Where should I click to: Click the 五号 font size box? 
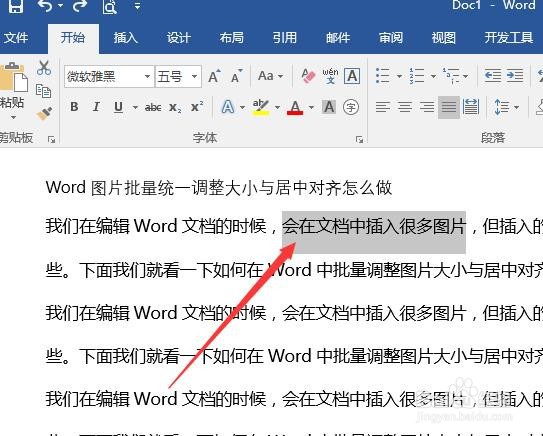(172, 76)
